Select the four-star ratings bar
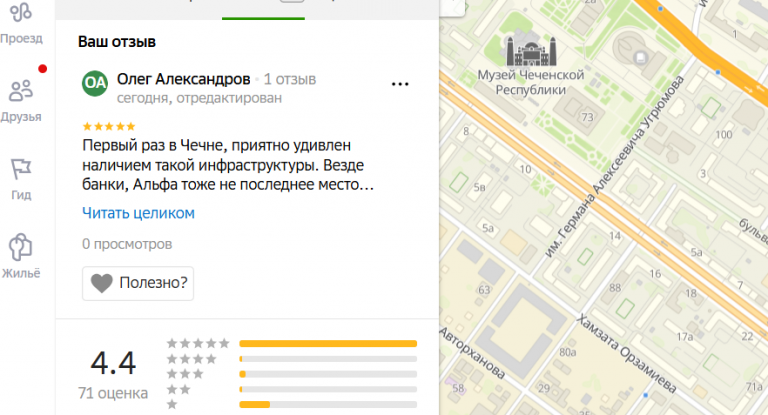768x415 pixels. (x=328, y=359)
